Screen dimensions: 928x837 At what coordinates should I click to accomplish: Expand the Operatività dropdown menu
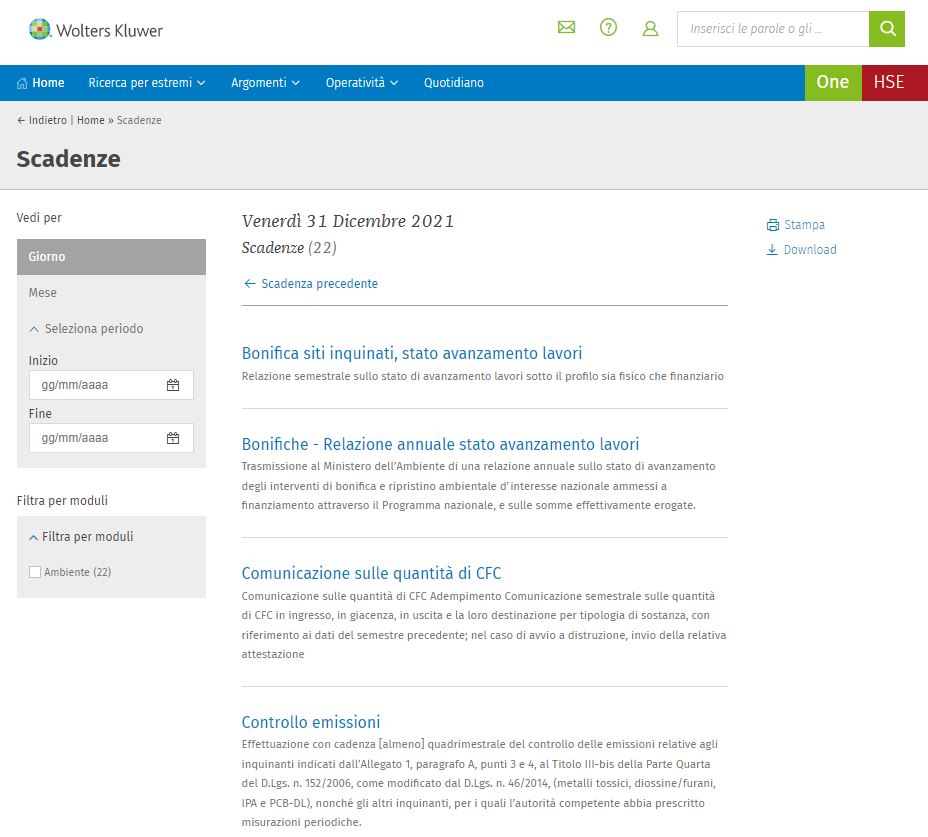point(361,83)
